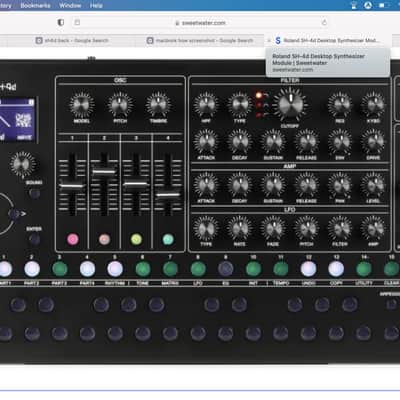Image resolution: width=400 pixels, height=400 pixels.
Task: Click the FILTER section SUSTAIN knob
Action: click(x=273, y=141)
